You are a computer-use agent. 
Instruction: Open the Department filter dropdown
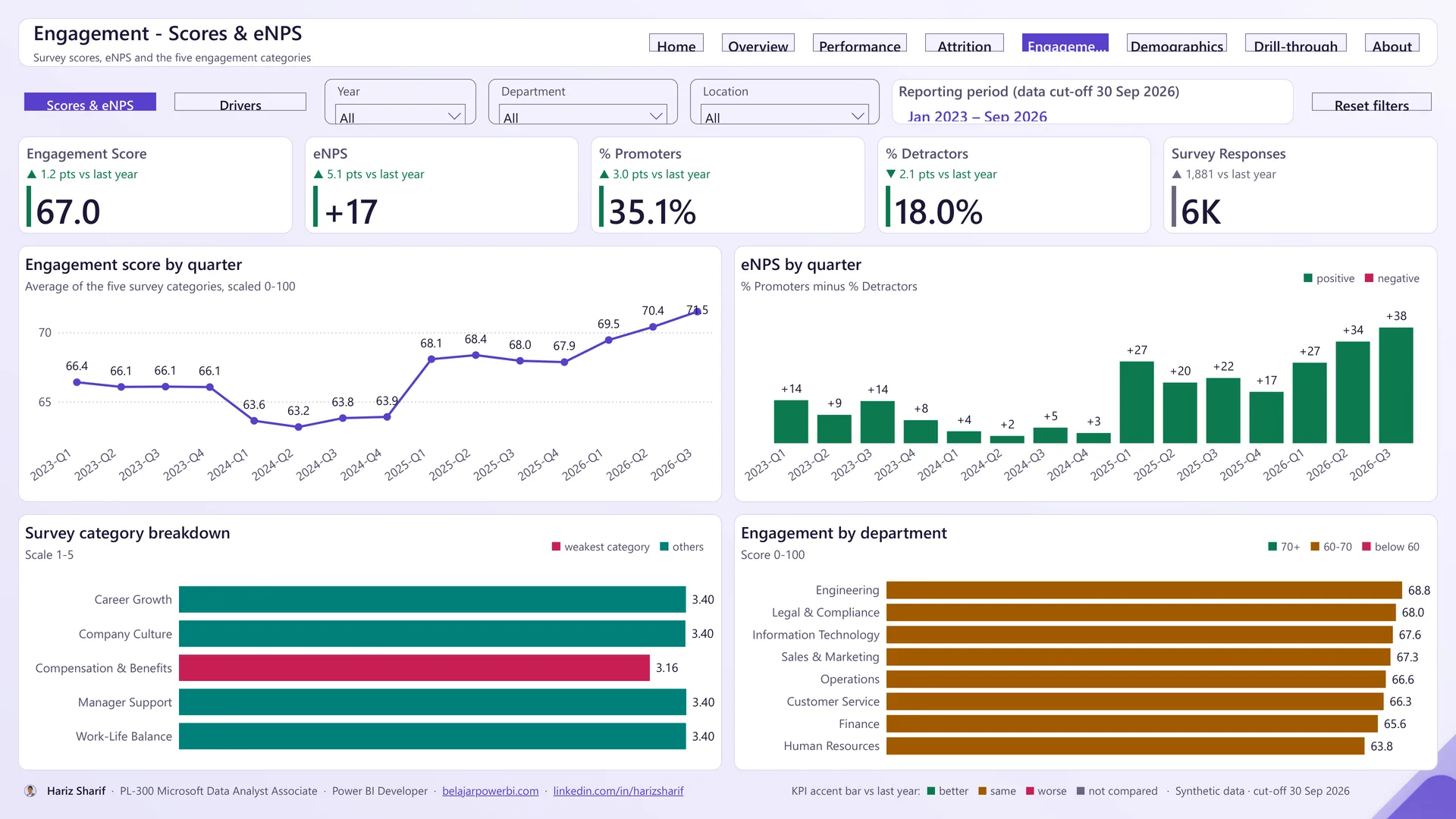pyautogui.click(x=582, y=115)
